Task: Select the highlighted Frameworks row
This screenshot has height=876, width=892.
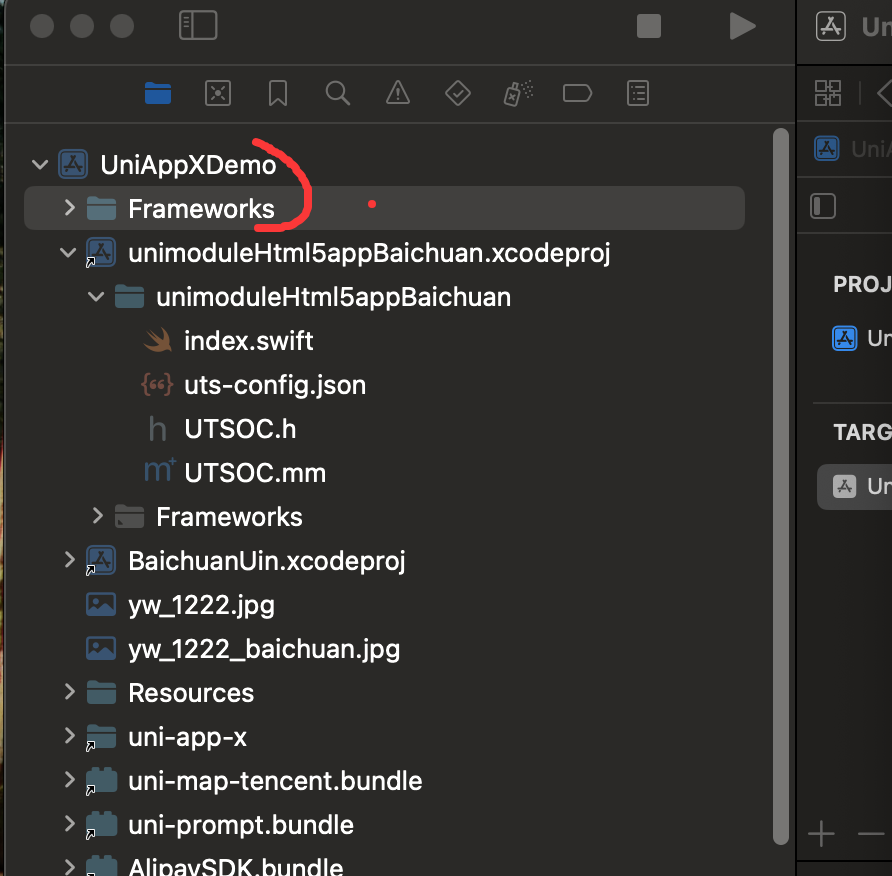Action: [384, 208]
